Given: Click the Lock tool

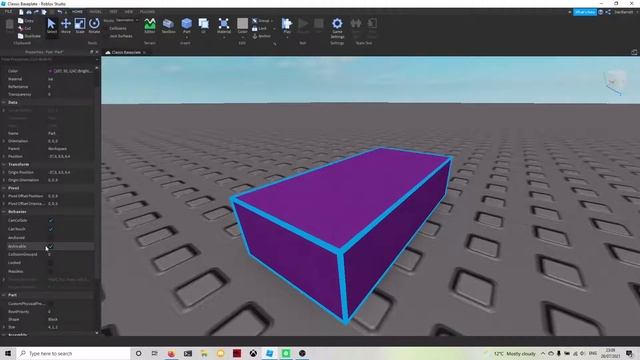Looking at the screenshot, I should (260, 28).
